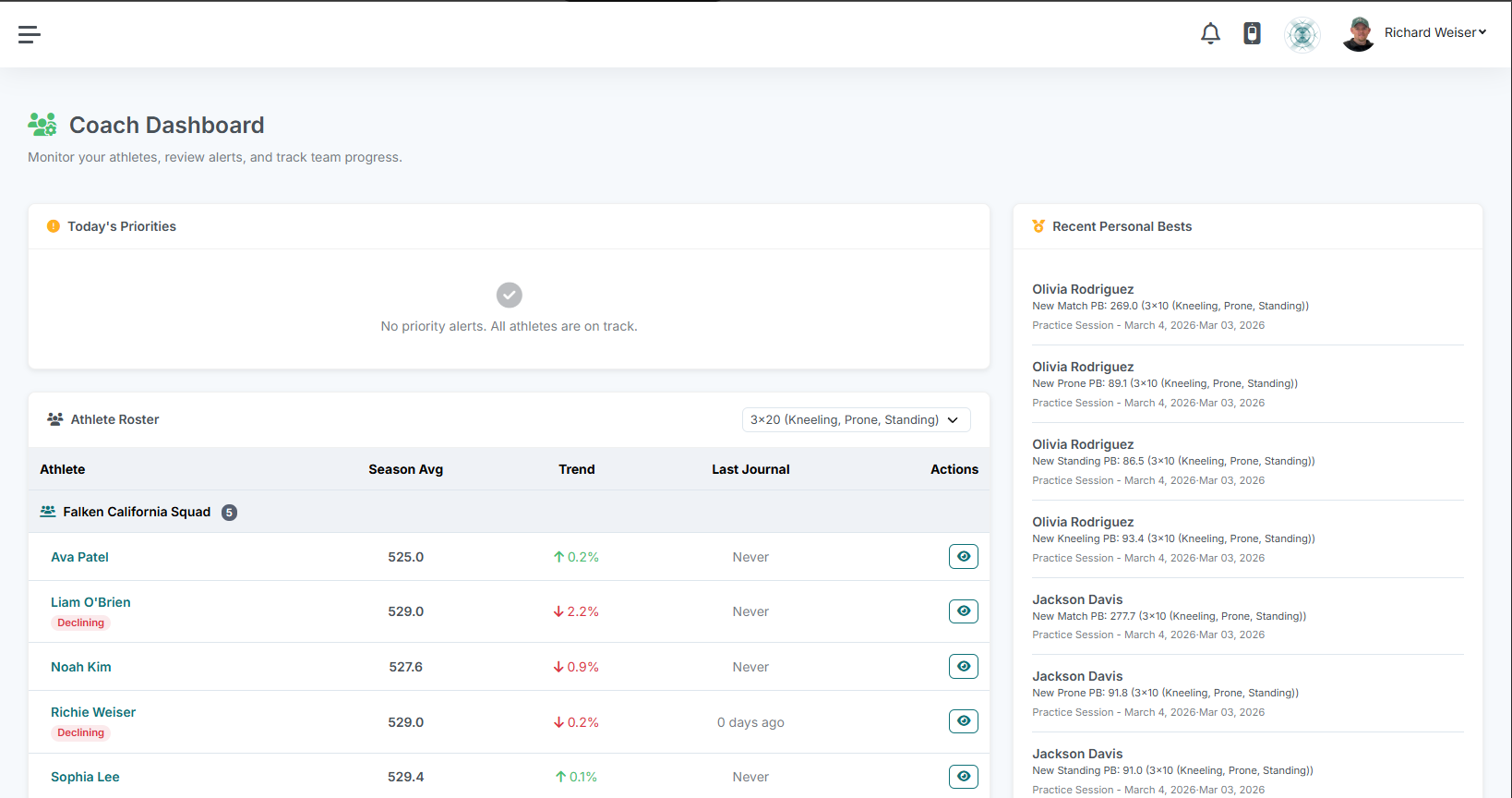This screenshot has width=1512, height=798.
Task: Click the mobile device icon in header
Action: point(1252,34)
